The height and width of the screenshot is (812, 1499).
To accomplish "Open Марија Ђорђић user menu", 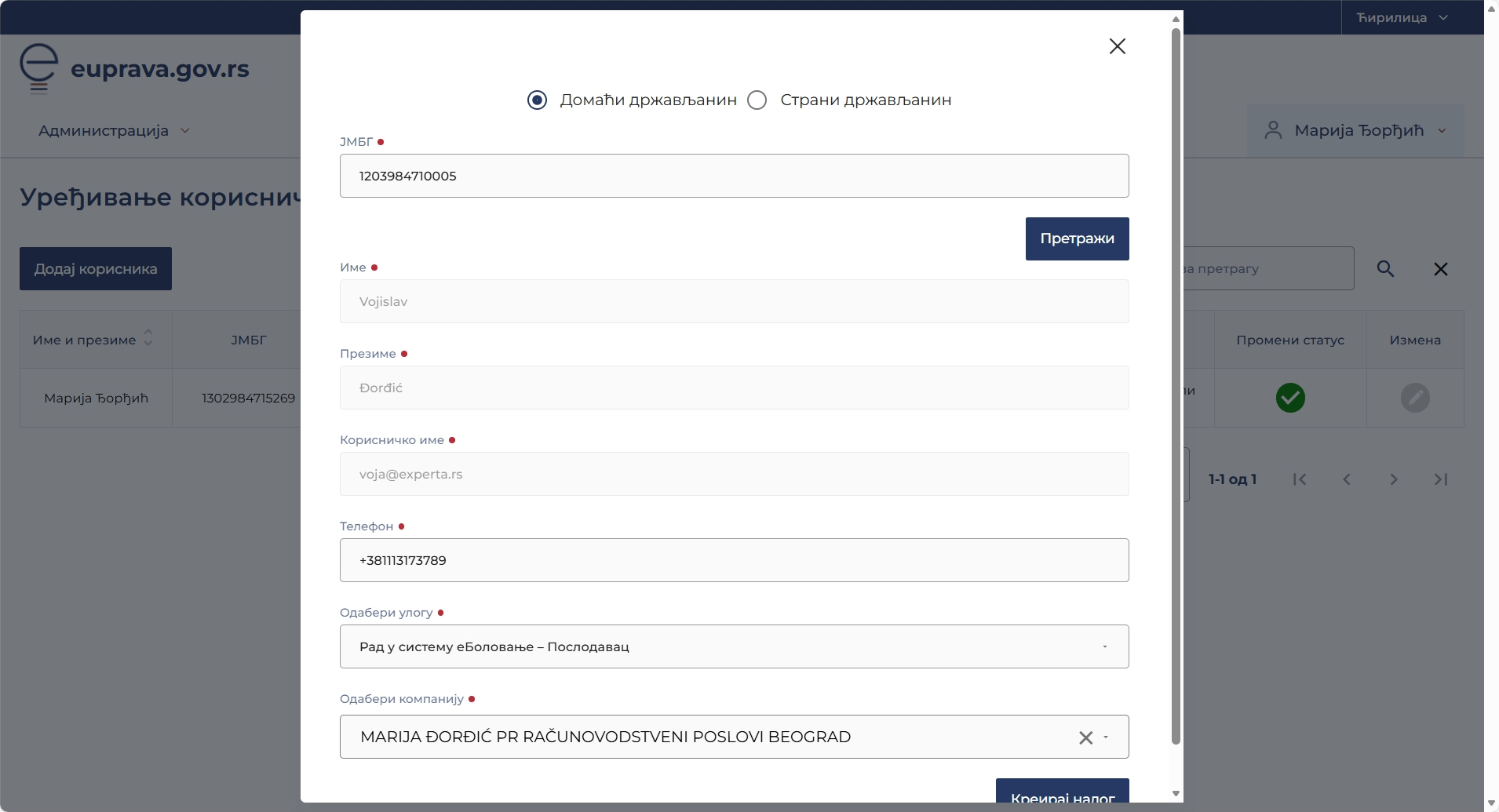I will [1355, 131].
